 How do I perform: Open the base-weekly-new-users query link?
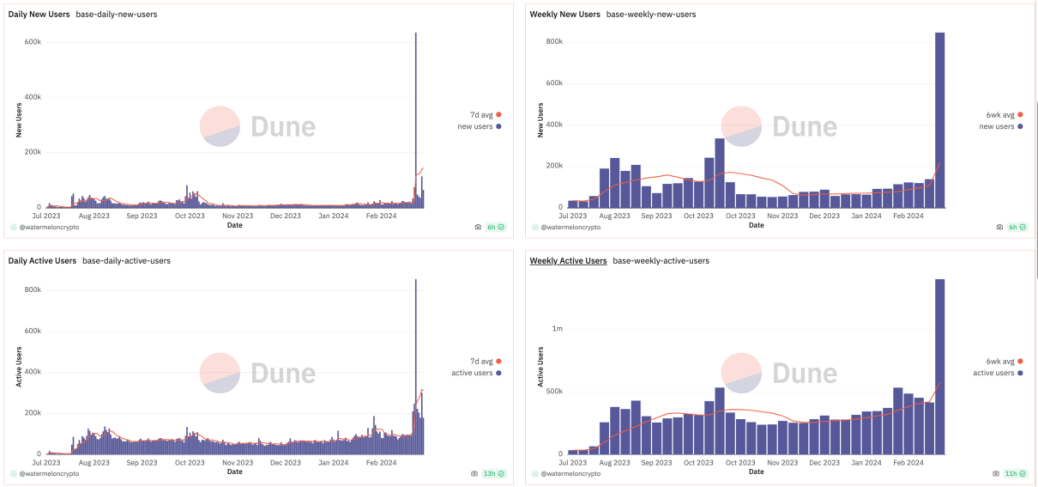[651, 14]
